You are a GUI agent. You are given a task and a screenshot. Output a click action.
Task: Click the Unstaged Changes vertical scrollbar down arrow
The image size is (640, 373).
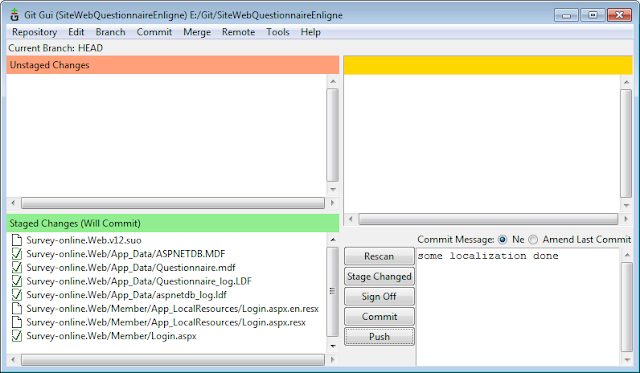(x=333, y=189)
